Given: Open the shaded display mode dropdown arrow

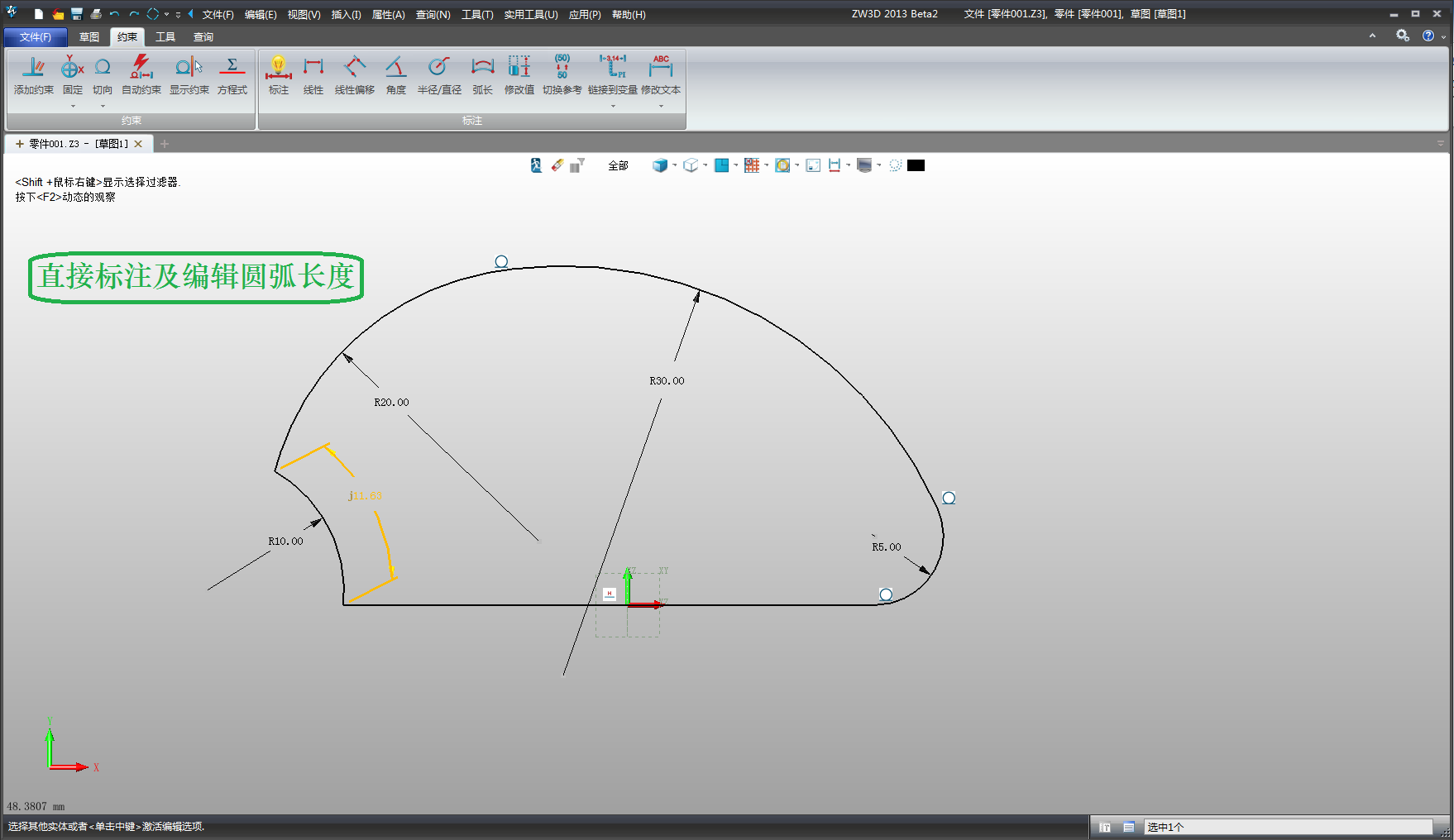Looking at the screenshot, I should (x=675, y=165).
